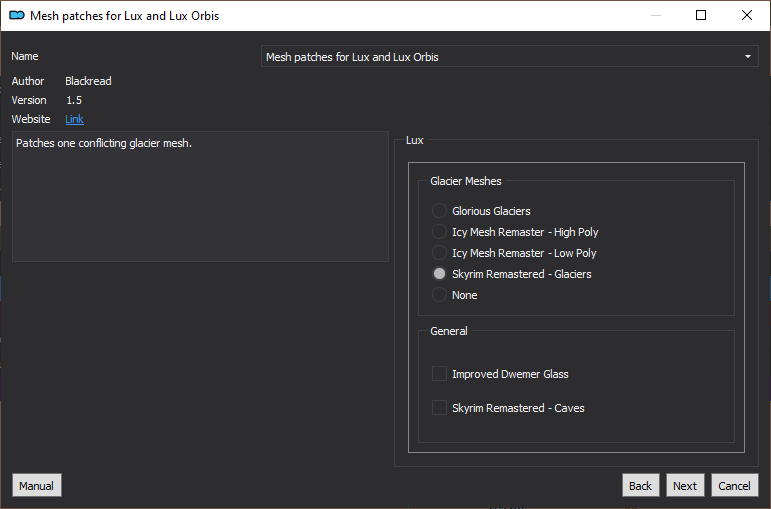Click the Manual button
Image resolution: width=771 pixels, height=509 pixels.
tap(37, 485)
